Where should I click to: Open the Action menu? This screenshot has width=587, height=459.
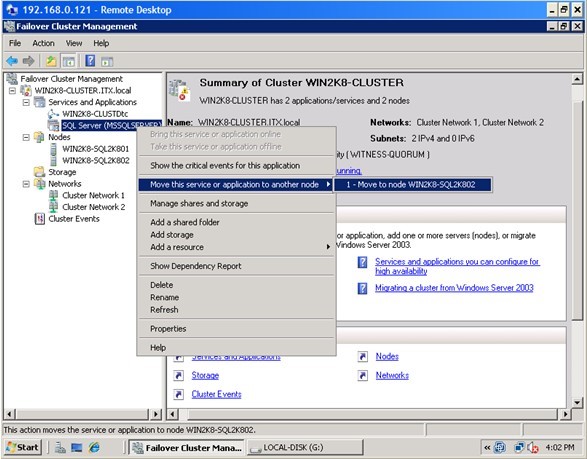click(43, 43)
